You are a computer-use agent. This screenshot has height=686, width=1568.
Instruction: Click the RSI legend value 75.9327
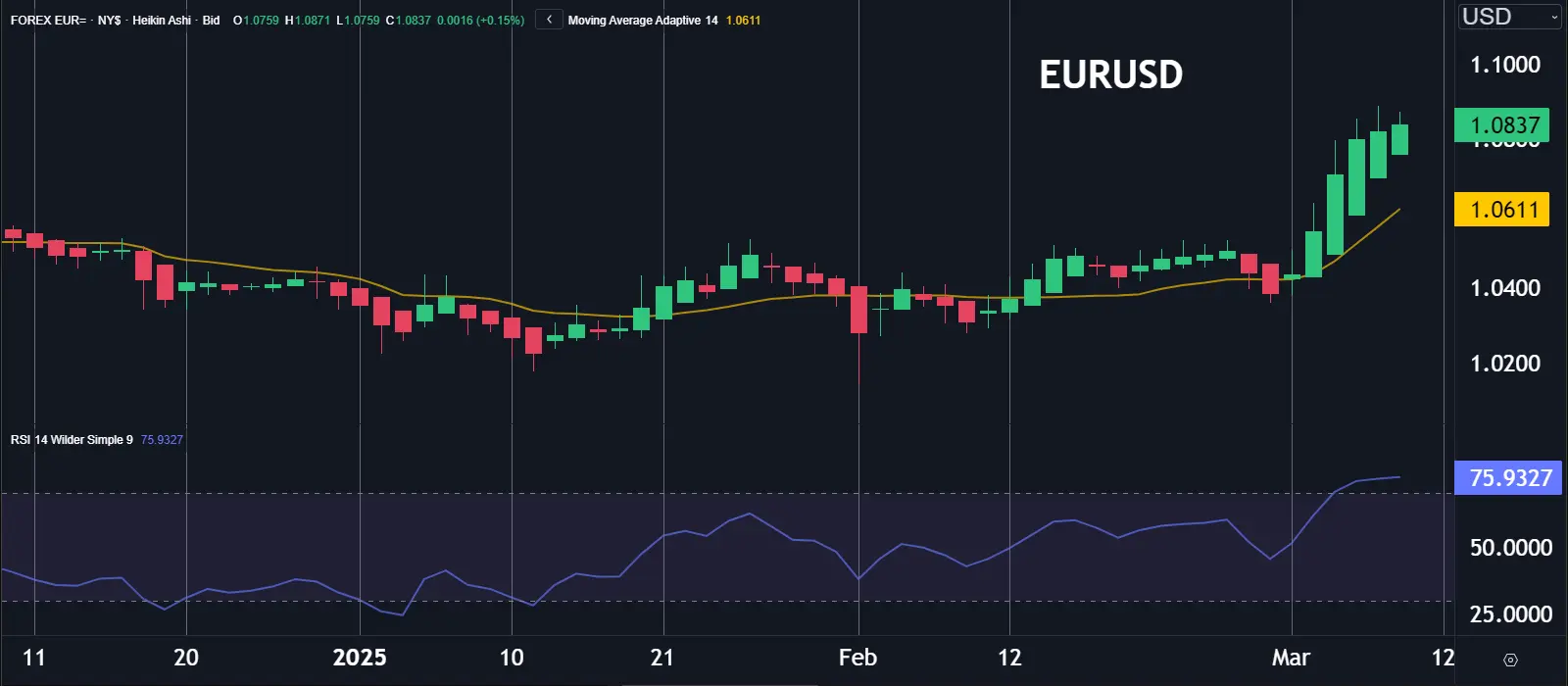(x=162, y=439)
